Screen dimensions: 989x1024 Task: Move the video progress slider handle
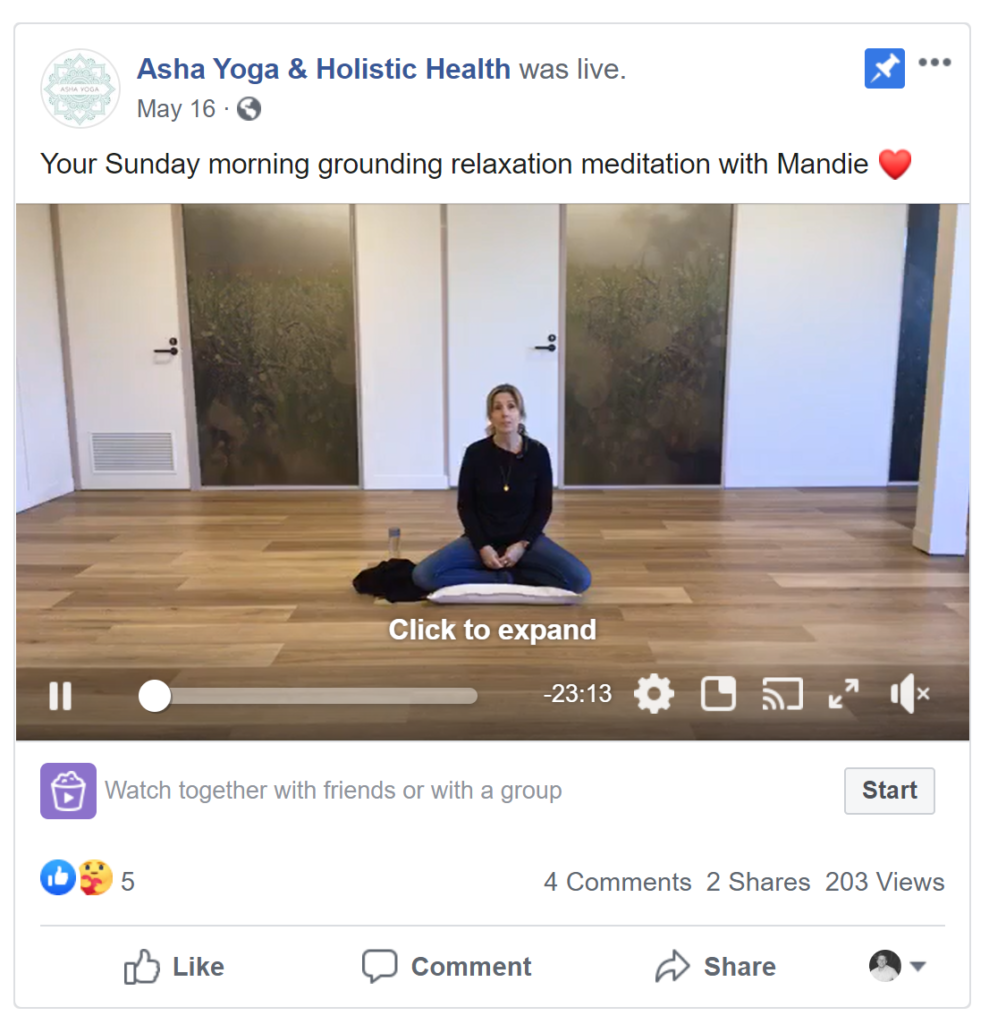tap(154, 696)
